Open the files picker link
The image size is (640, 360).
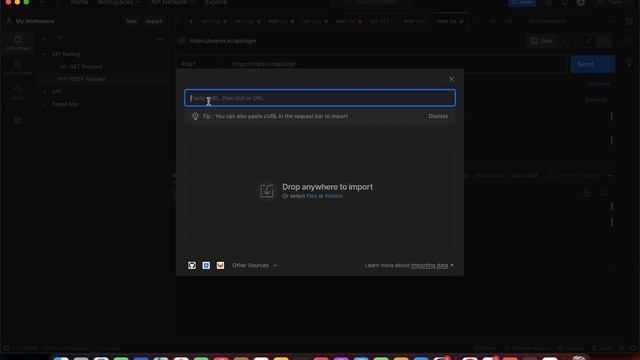tap(311, 196)
